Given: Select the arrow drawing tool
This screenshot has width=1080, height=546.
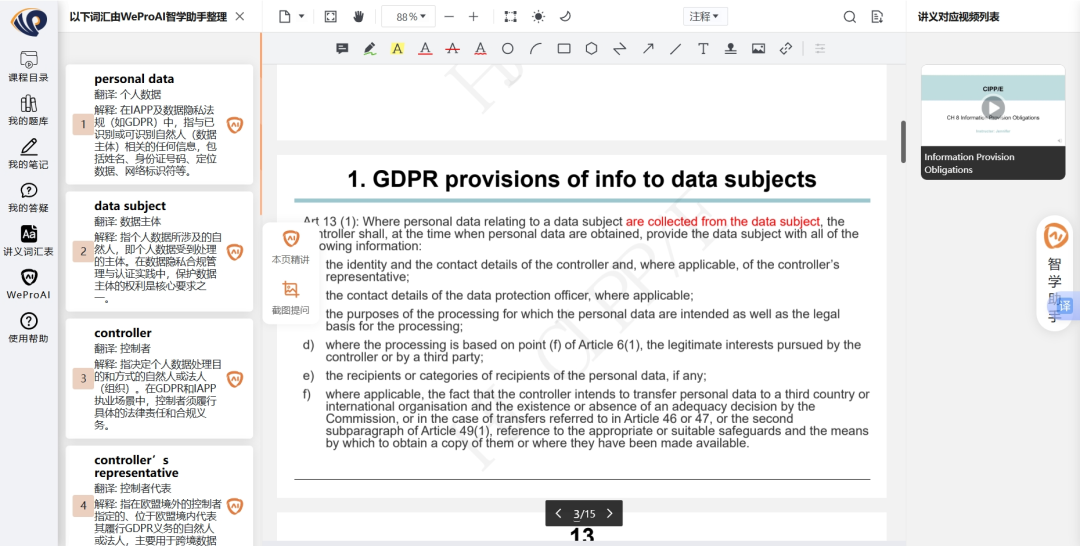Looking at the screenshot, I should pyautogui.click(x=648, y=48).
